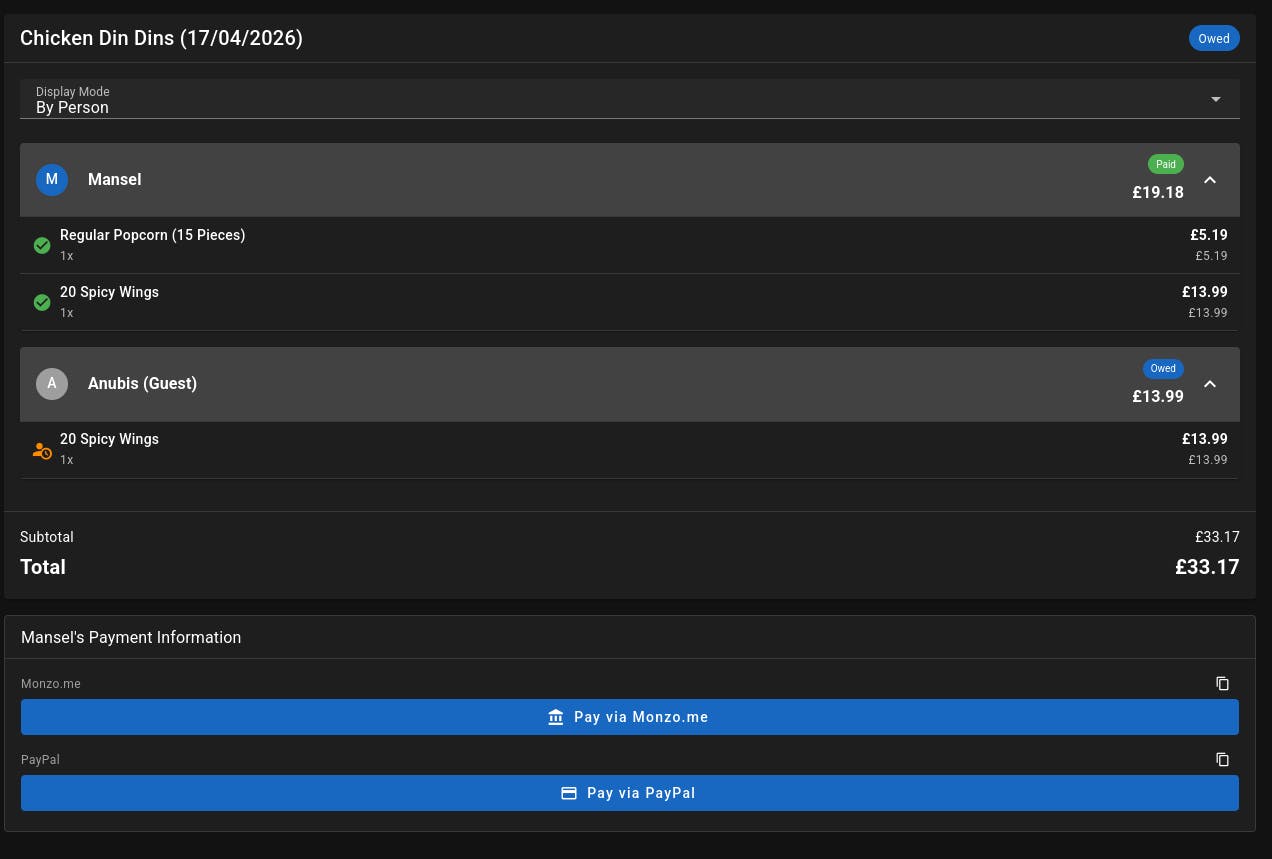Pay via PayPal button

pos(630,793)
